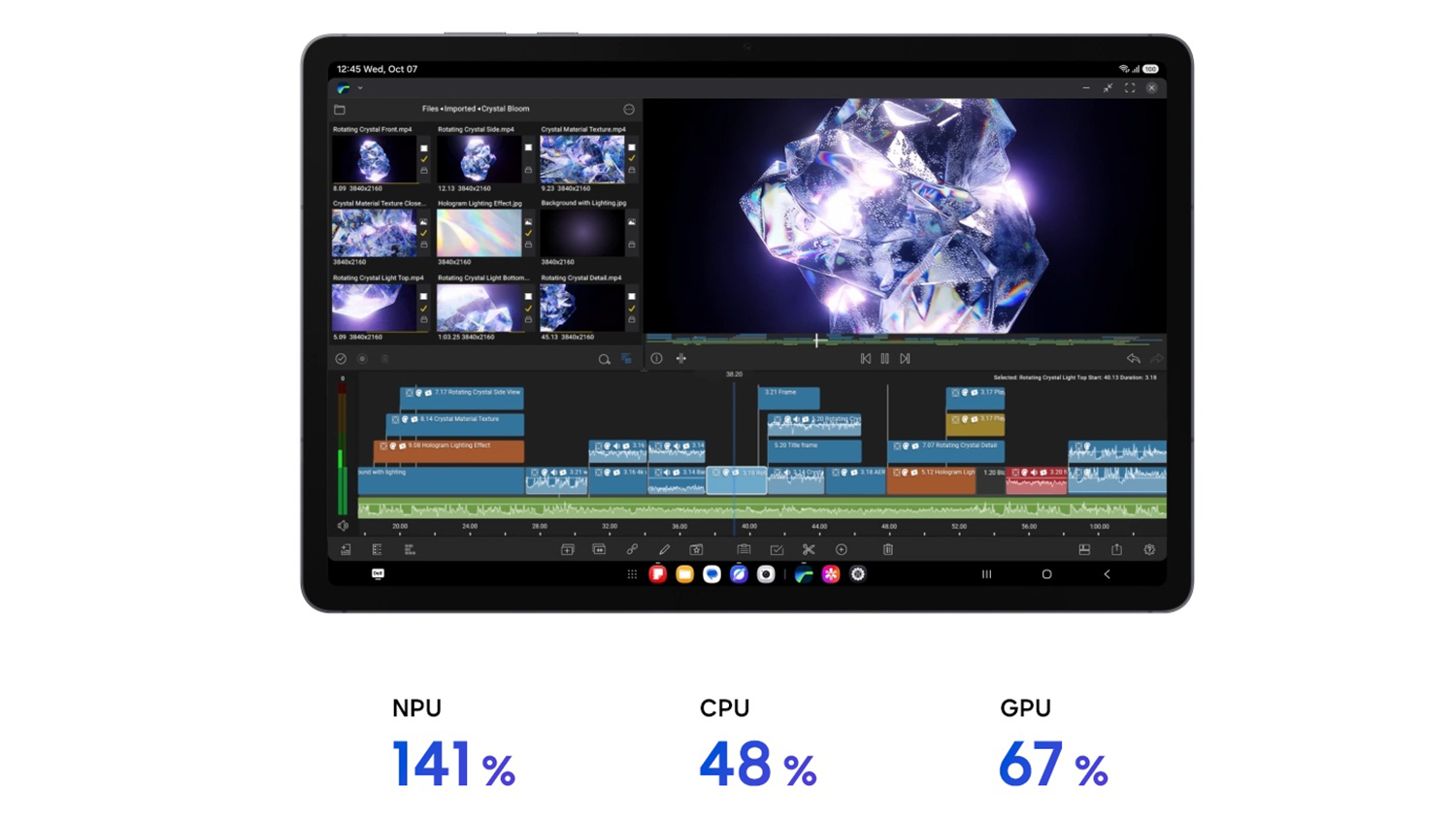Toggle the checkbox on Rotating Crystal Light Top.mp4
Viewport: 1456px width, 819px height.
tap(423, 297)
